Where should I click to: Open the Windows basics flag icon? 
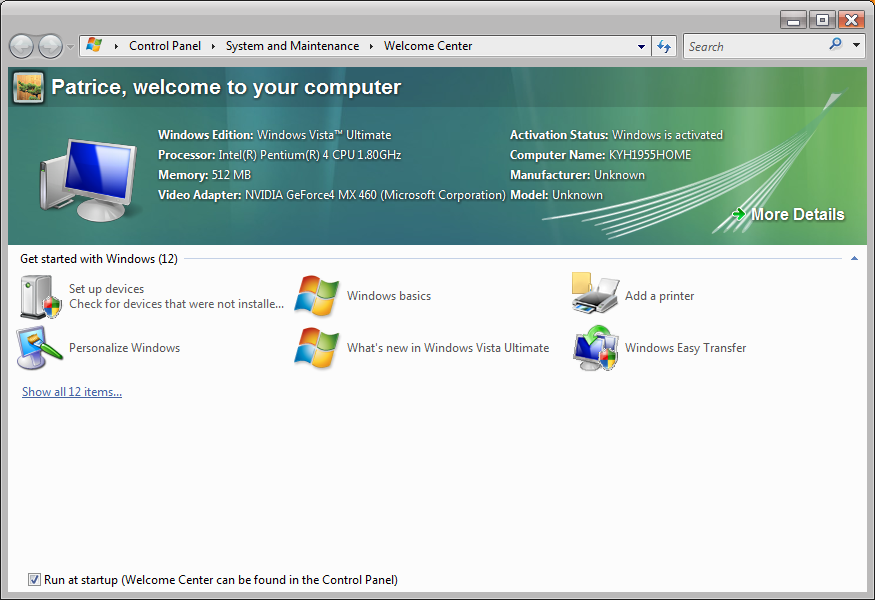click(316, 296)
